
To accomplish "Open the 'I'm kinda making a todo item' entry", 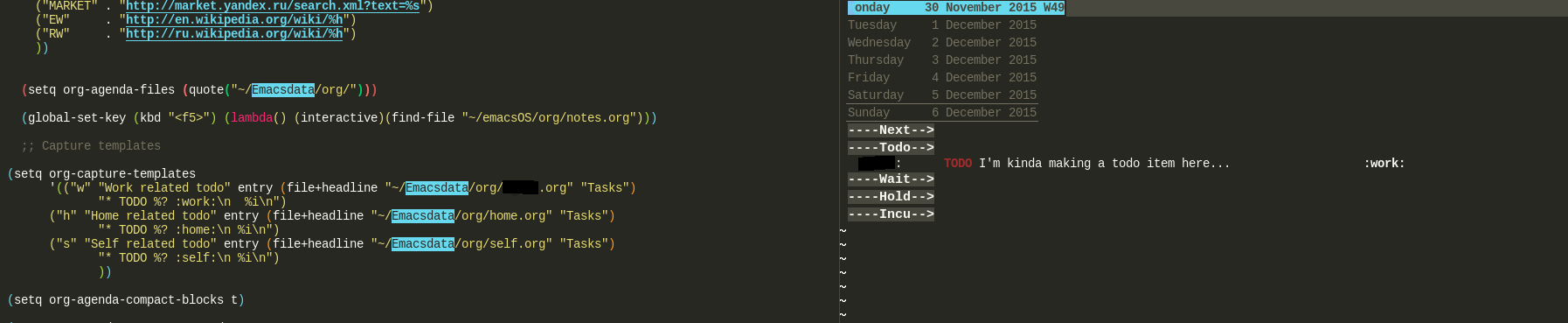I will pos(1105,164).
